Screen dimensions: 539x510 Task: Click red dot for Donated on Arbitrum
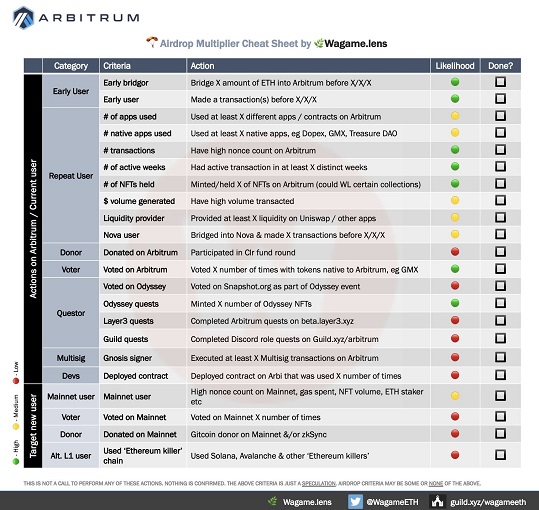(x=455, y=252)
